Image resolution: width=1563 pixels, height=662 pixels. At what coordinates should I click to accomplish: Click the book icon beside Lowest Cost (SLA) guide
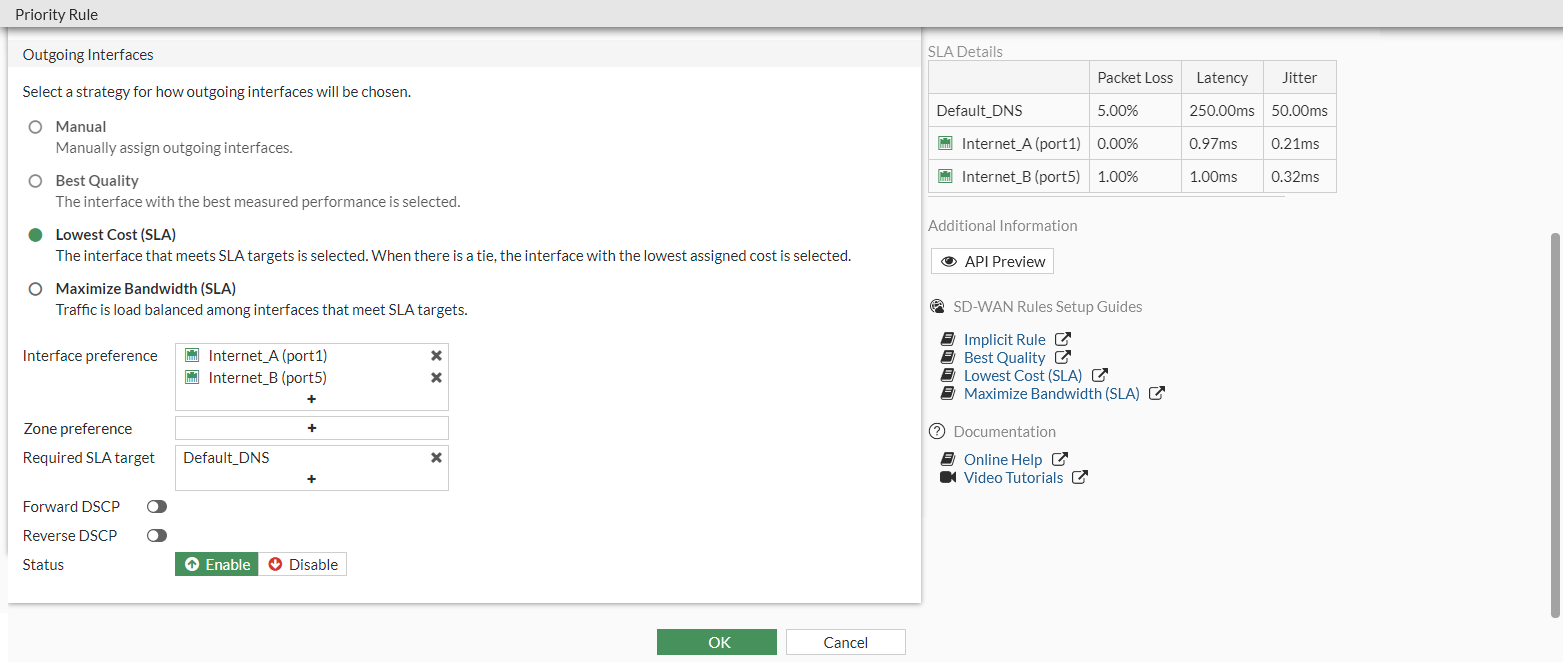[x=948, y=376]
